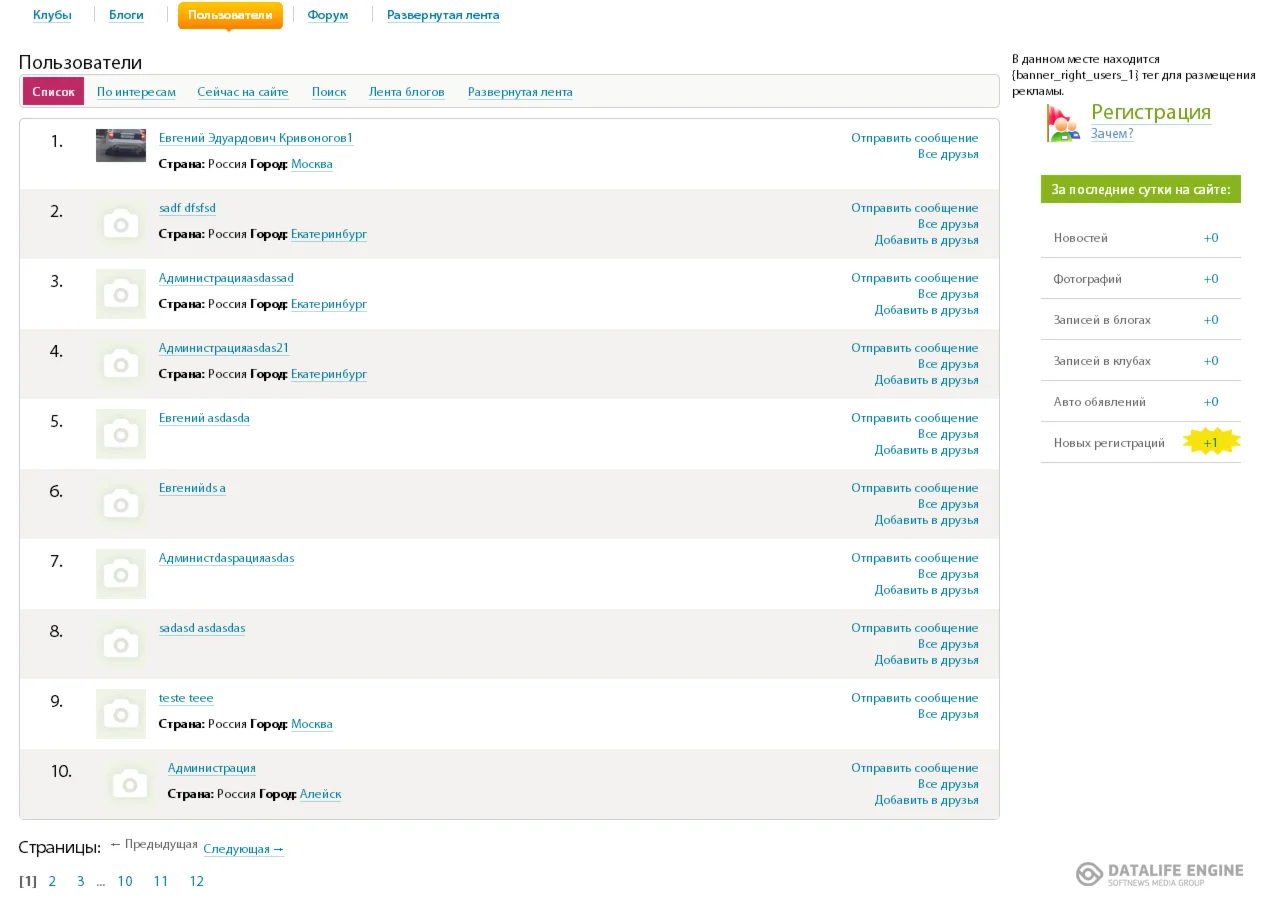Go to page 10
The height and width of the screenshot is (905, 1268).
[x=125, y=881]
